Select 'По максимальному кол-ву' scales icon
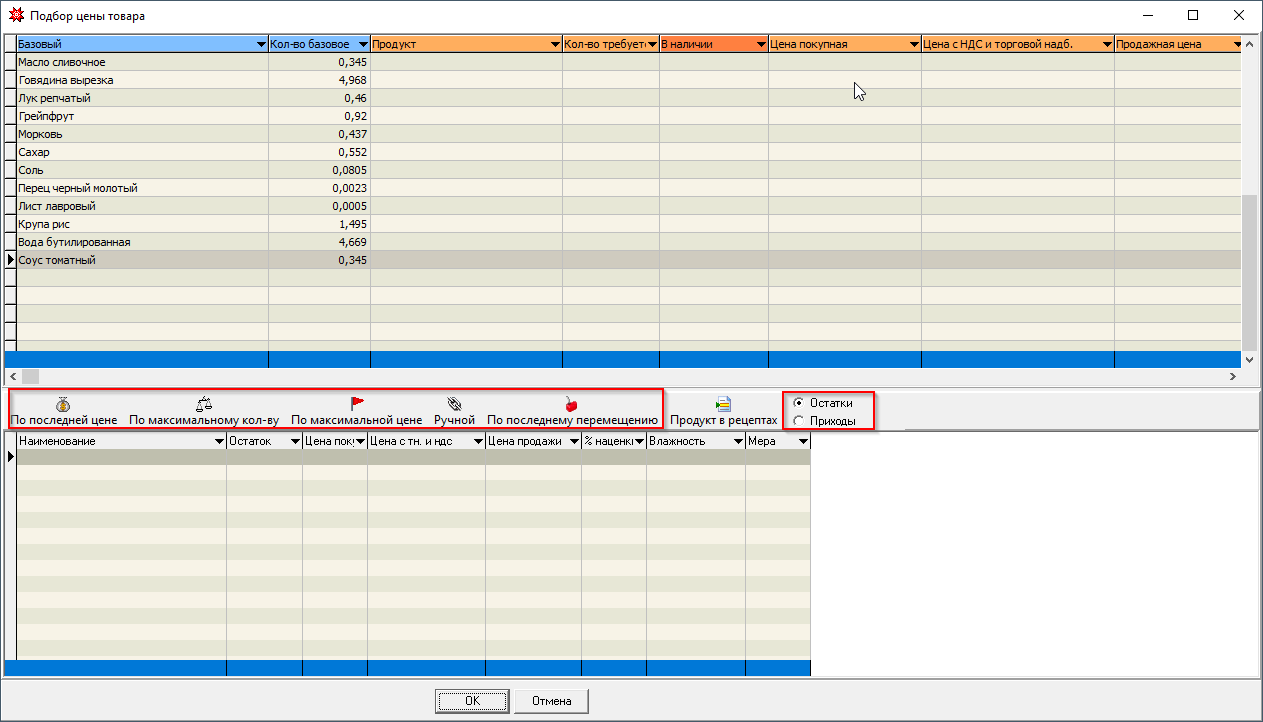 click(204, 404)
